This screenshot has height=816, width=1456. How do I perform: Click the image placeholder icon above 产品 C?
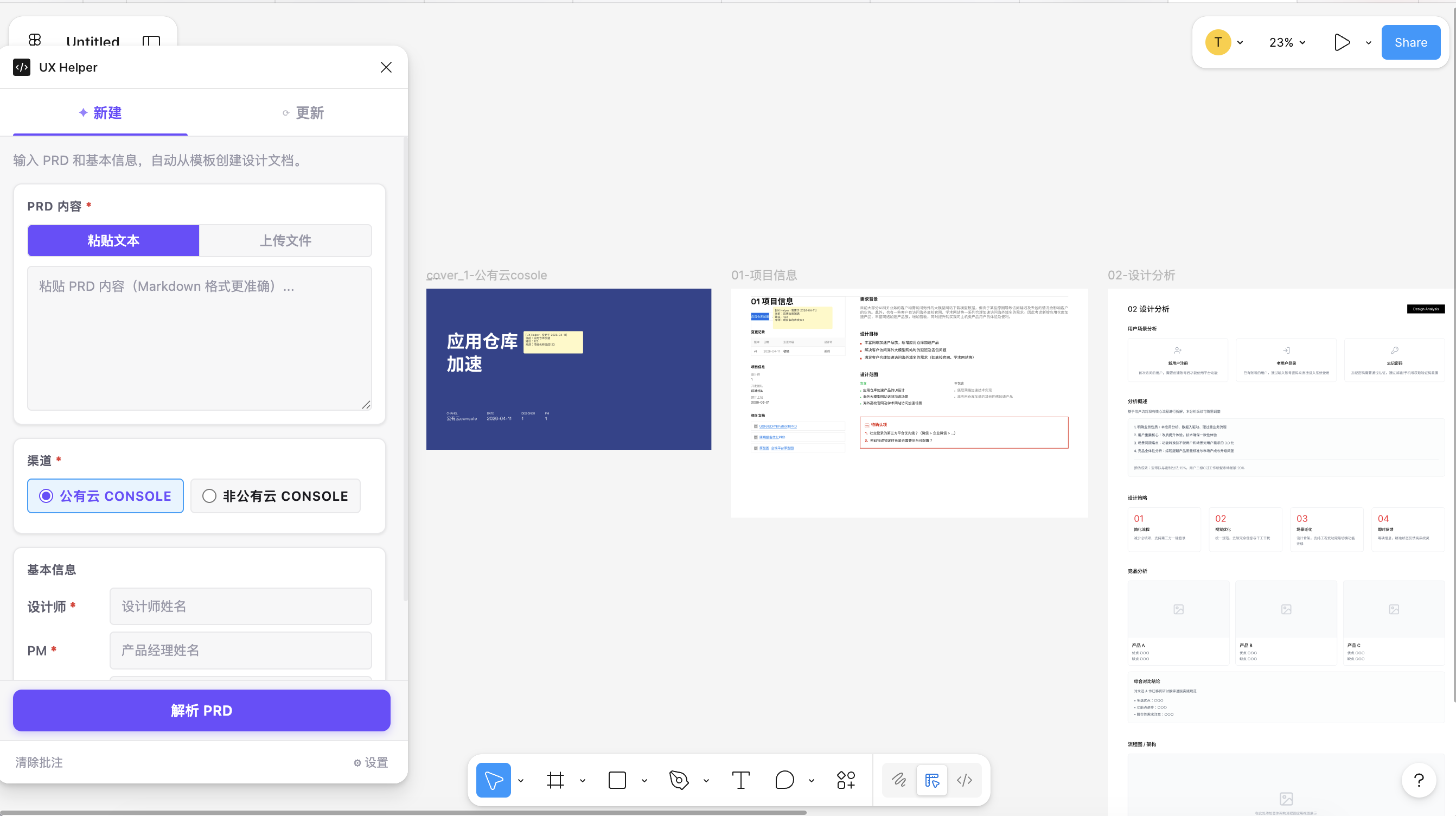pos(1394,609)
